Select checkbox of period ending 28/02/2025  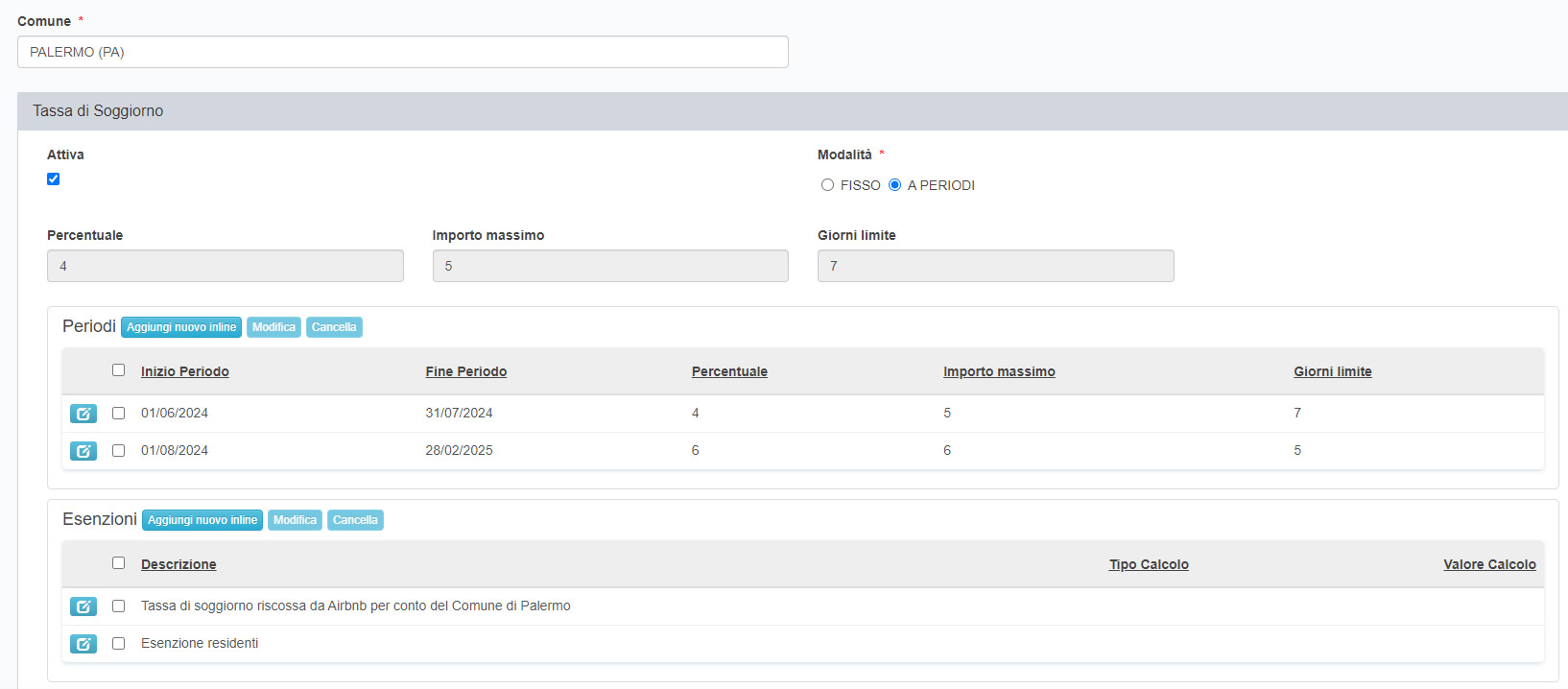[118, 451]
